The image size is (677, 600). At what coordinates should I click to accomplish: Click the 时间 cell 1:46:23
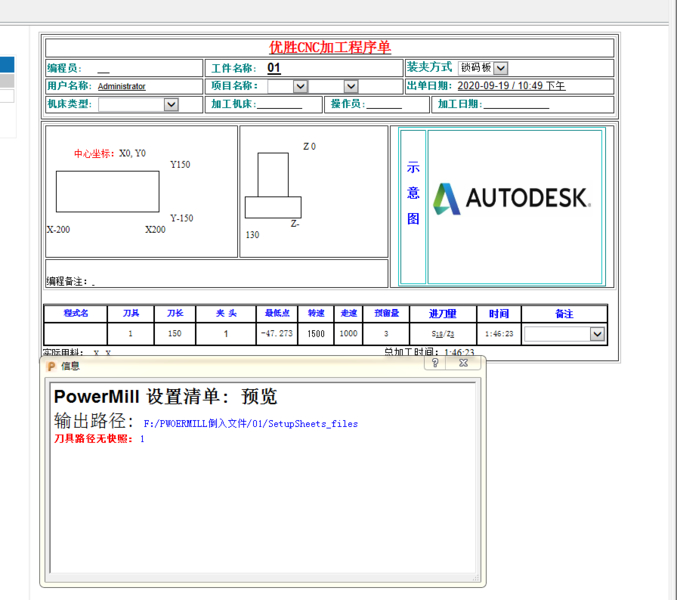(x=499, y=334)
